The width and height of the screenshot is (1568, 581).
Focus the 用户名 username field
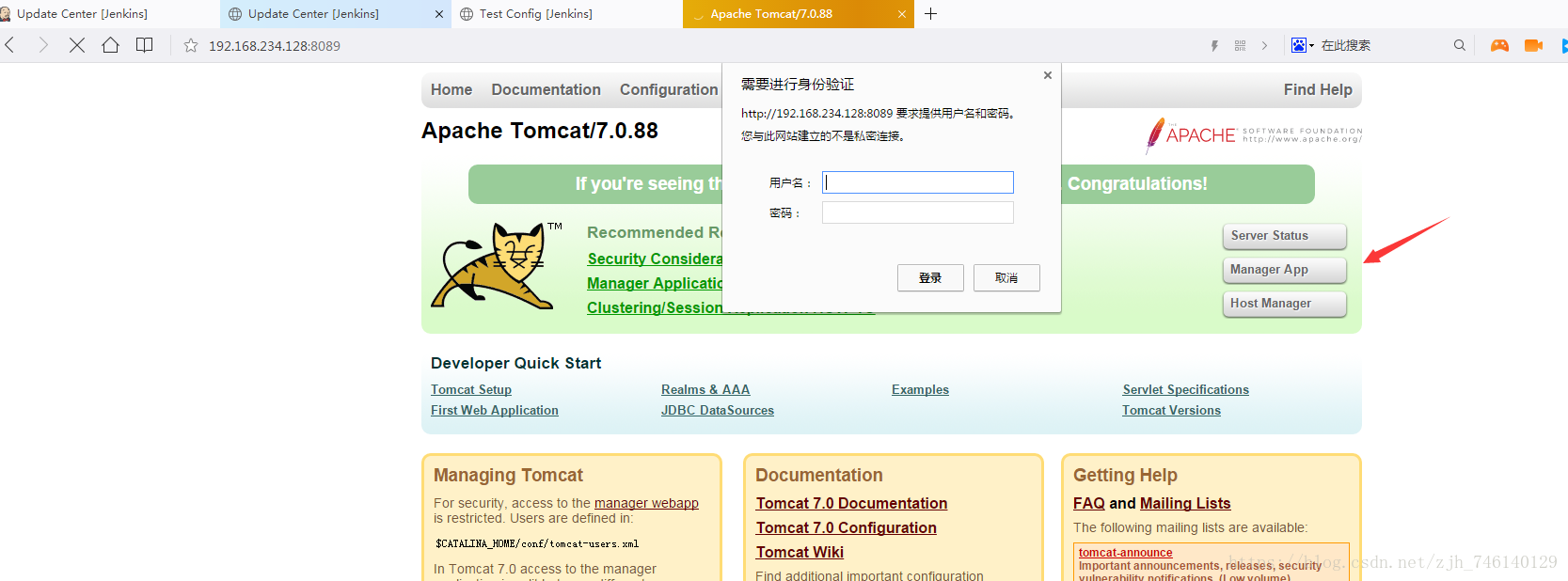(x=918, y=182)
